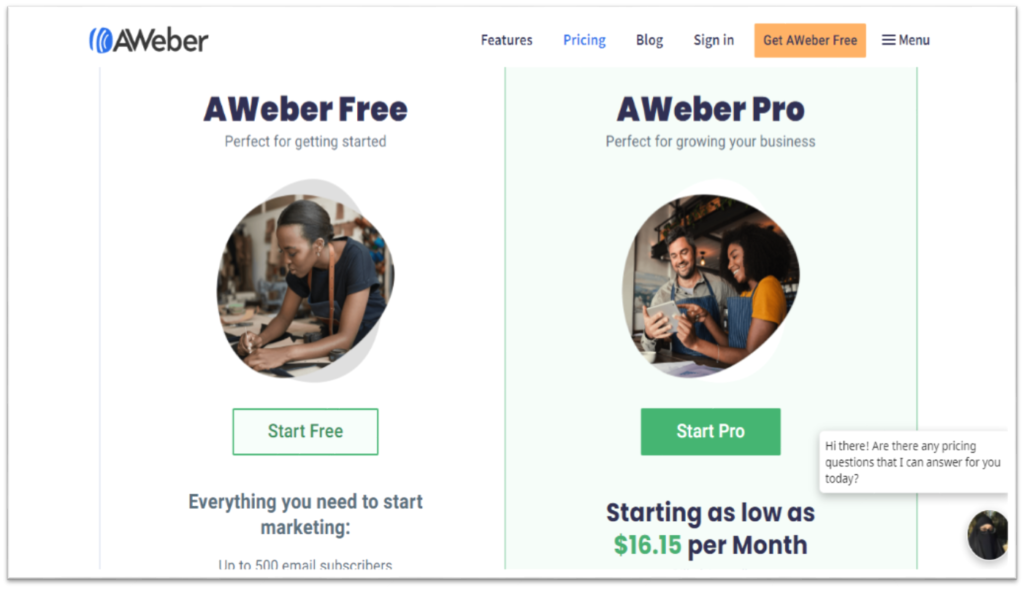Click the Start Free button

305,432
